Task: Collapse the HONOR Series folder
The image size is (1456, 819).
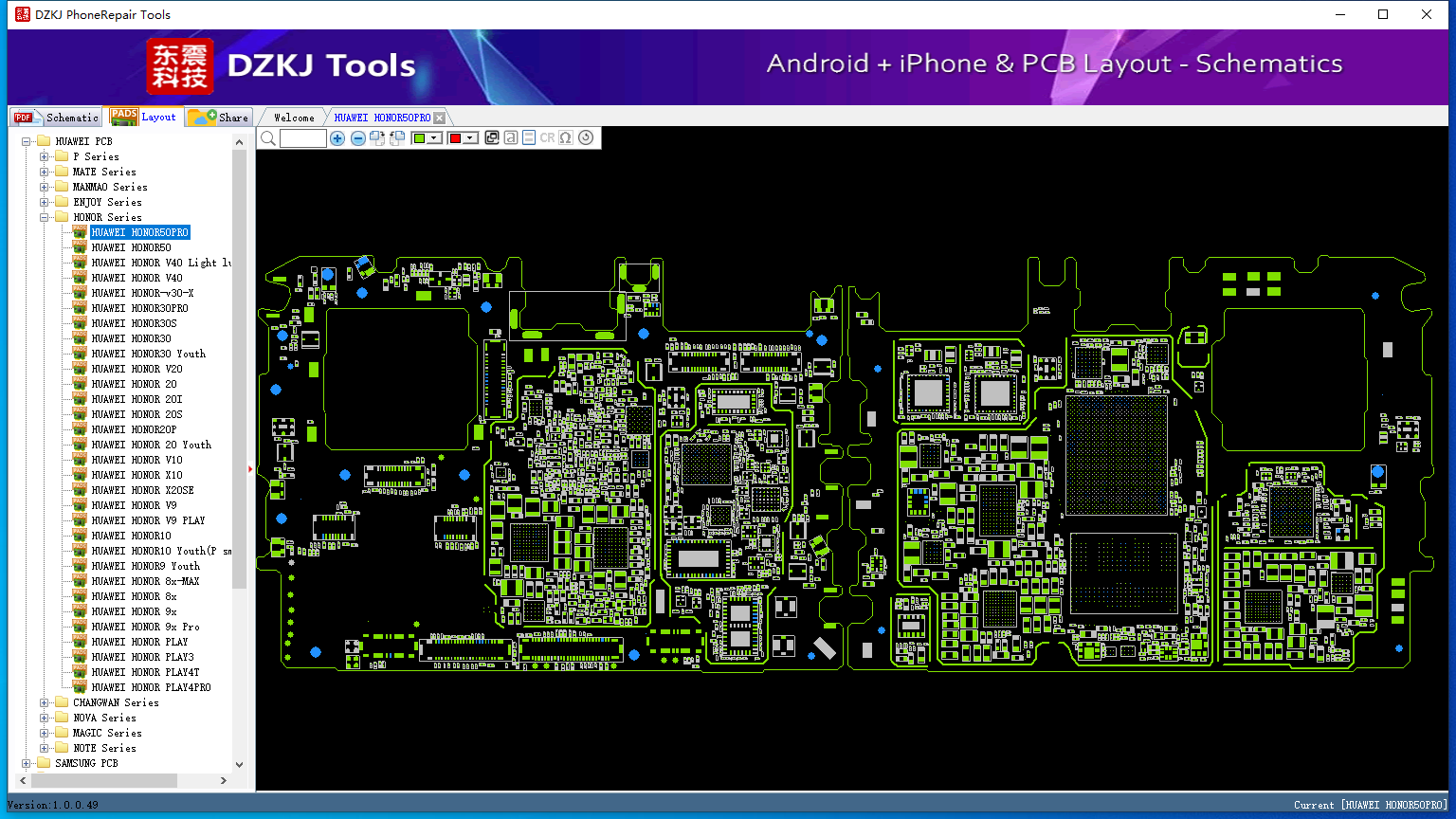Action: 44,217
